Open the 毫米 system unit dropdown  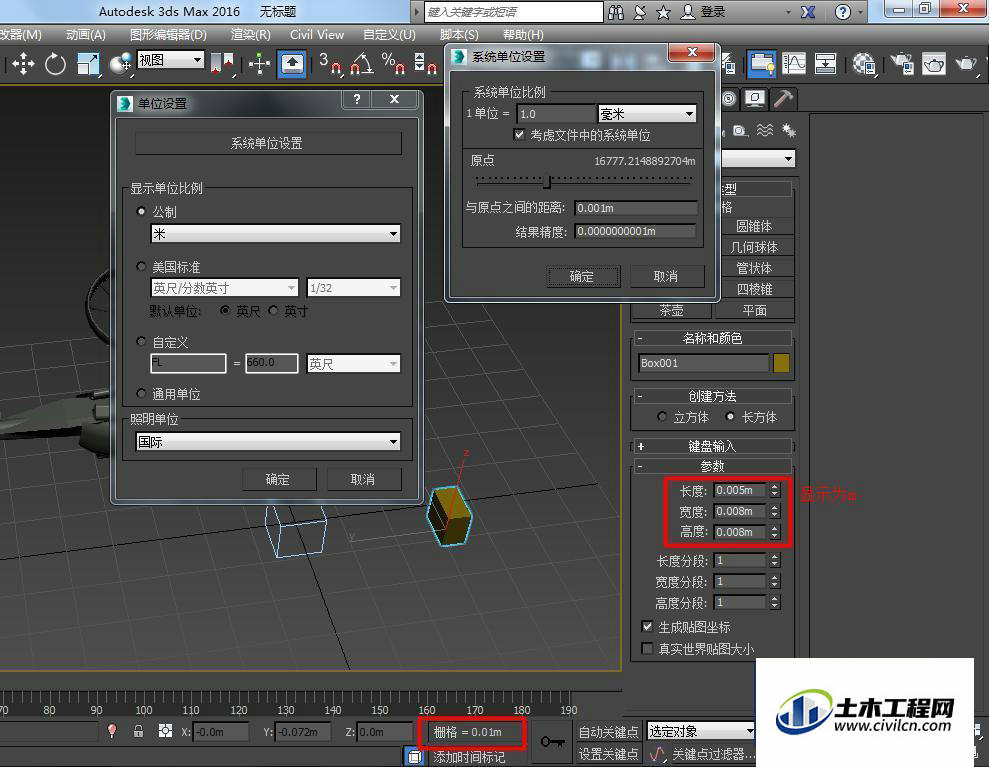pos(647,114)
